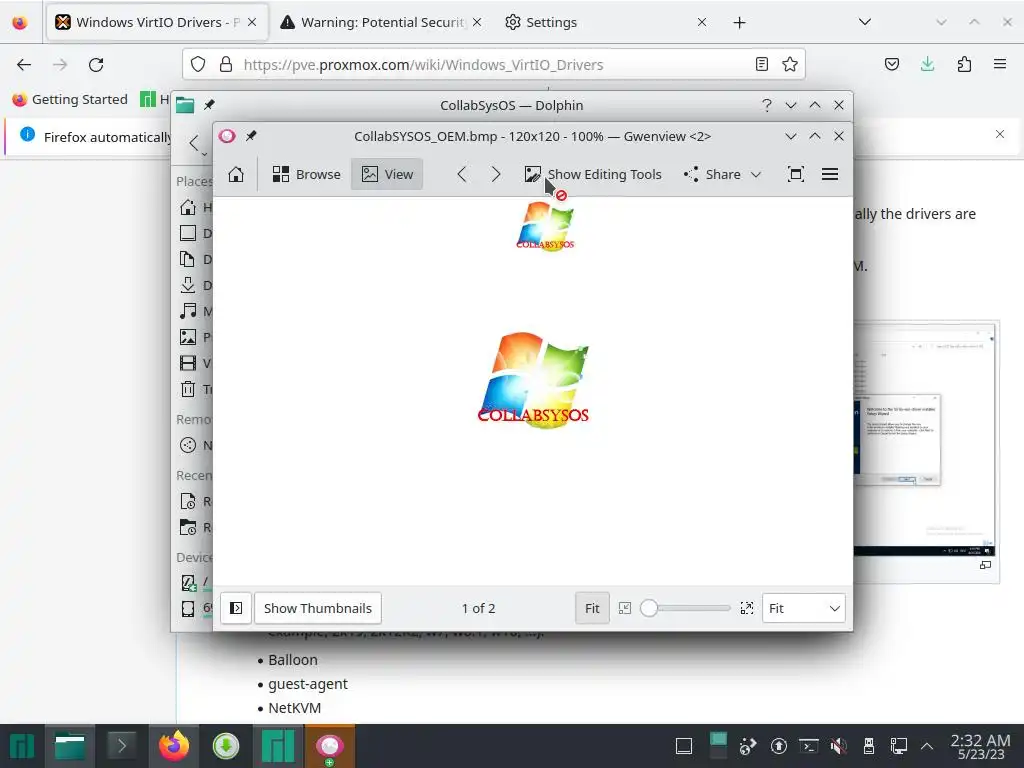Open Firefox Pocket save icon
1024x768 pixels.
click(892, 64)
